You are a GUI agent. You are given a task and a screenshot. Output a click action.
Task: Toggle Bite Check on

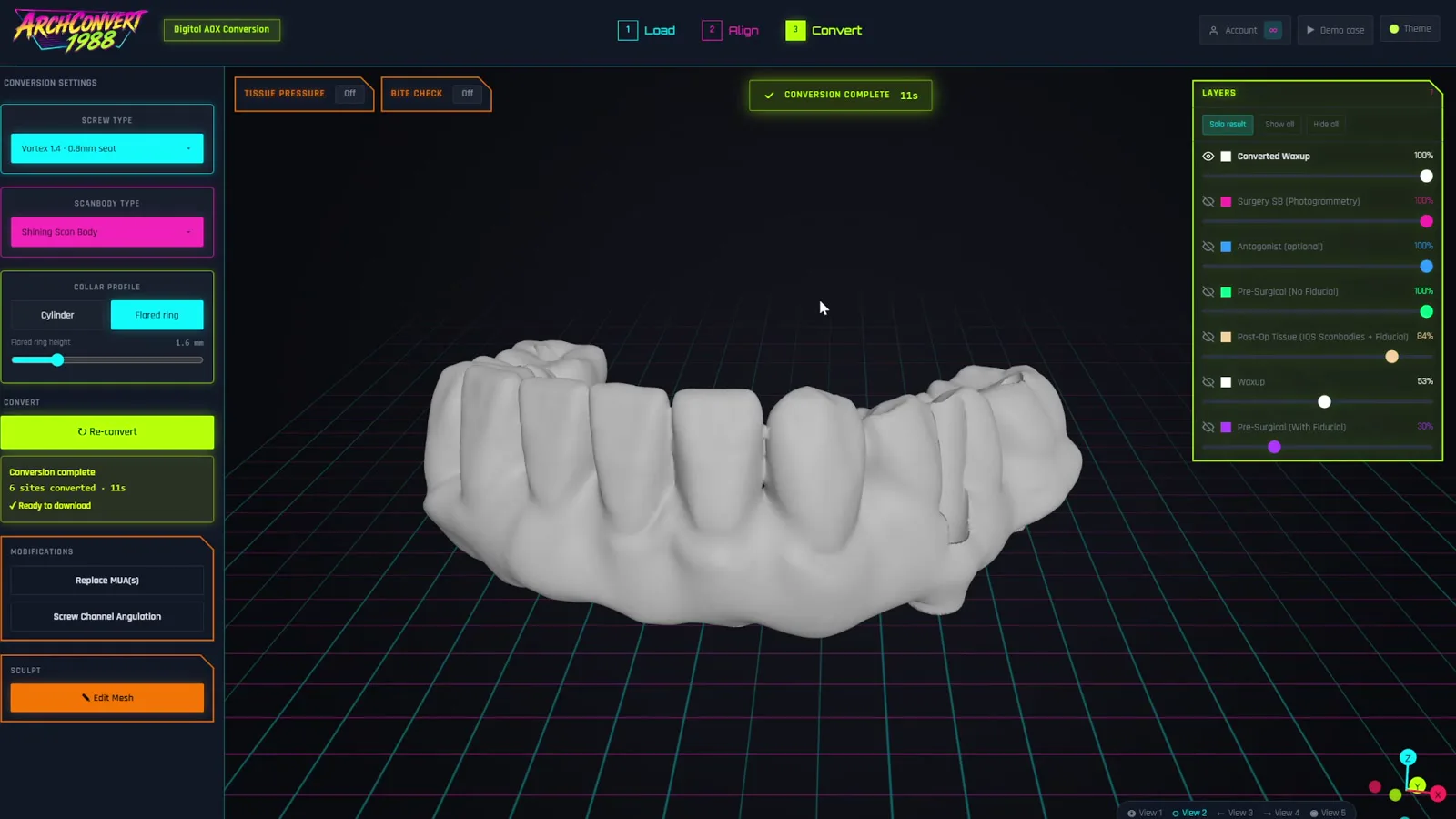pyautogui.click(x=467, y=94)
